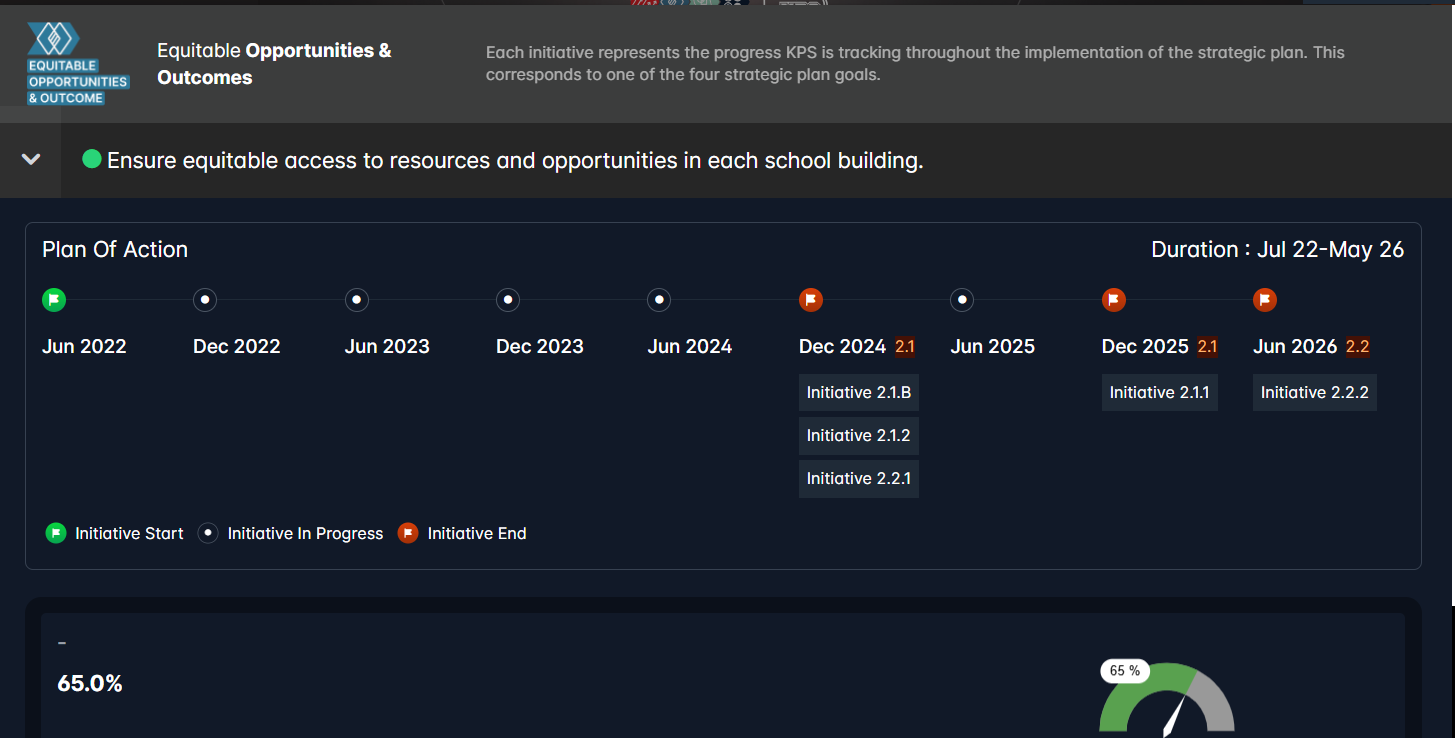Click the Equitable Opportunities & Outcomes logo
Image resolution: width=1455 pixels, height=738 pixels.
[77, 62]
